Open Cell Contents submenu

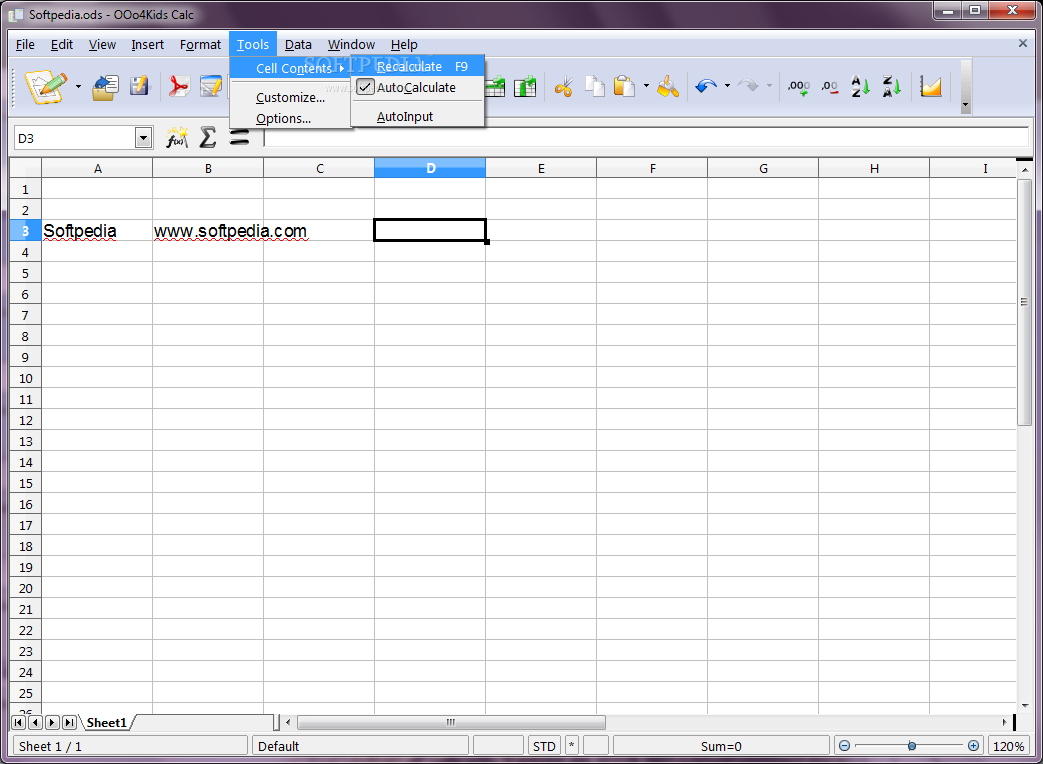coord(291,68)
